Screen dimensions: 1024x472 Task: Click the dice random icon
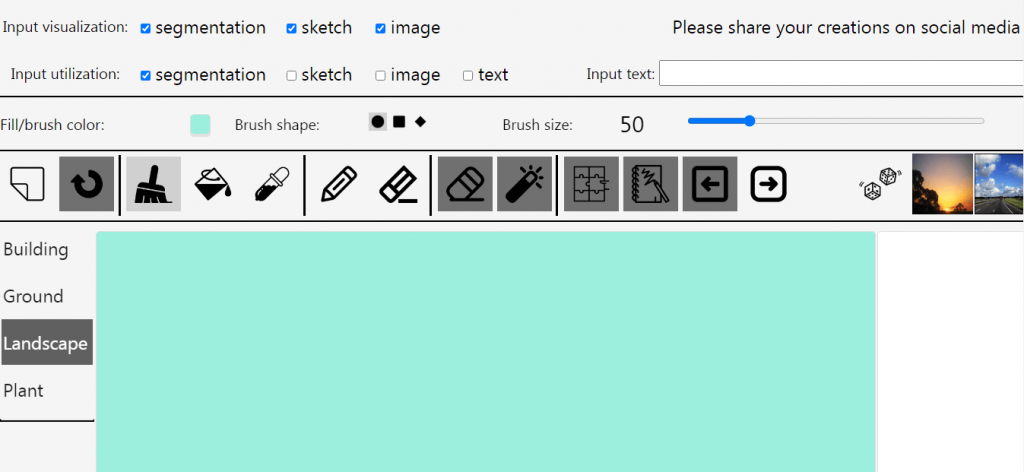click(x=878, y=184)
